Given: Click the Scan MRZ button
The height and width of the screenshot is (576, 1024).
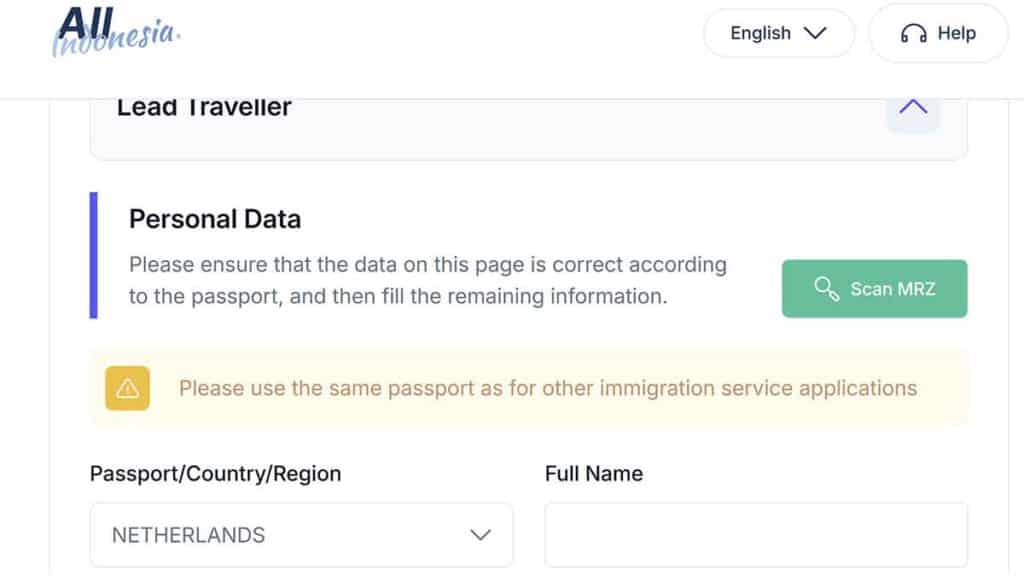Looking at the screenshot, I should 874,289.
